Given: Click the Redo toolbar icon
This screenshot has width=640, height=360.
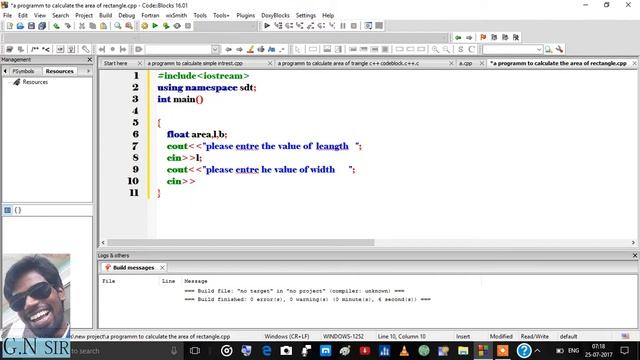Looking at the screenshot, I should pos(67,26).
